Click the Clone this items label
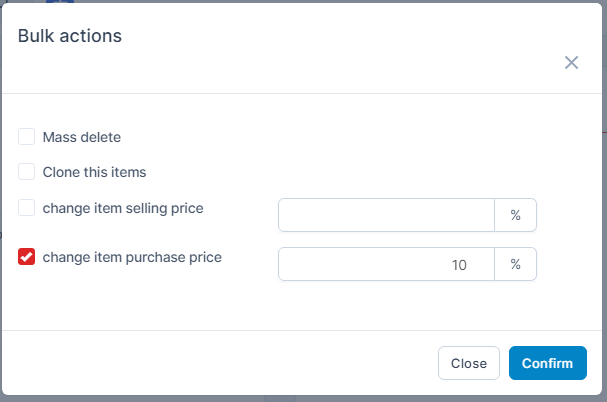Viewport: 607px width, 402px height. click(94, 172)
